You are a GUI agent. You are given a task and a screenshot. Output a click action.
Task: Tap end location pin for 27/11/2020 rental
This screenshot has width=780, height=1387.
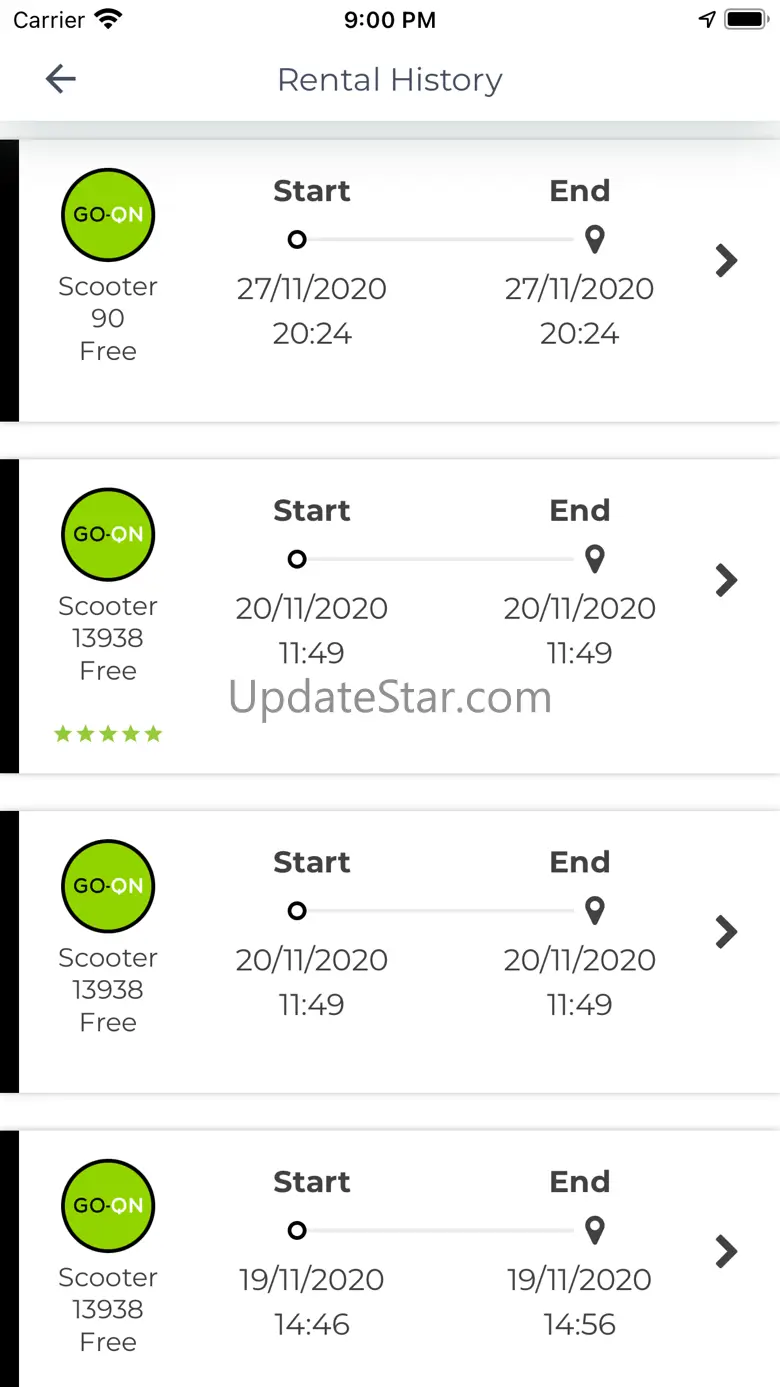coord(595,240)
